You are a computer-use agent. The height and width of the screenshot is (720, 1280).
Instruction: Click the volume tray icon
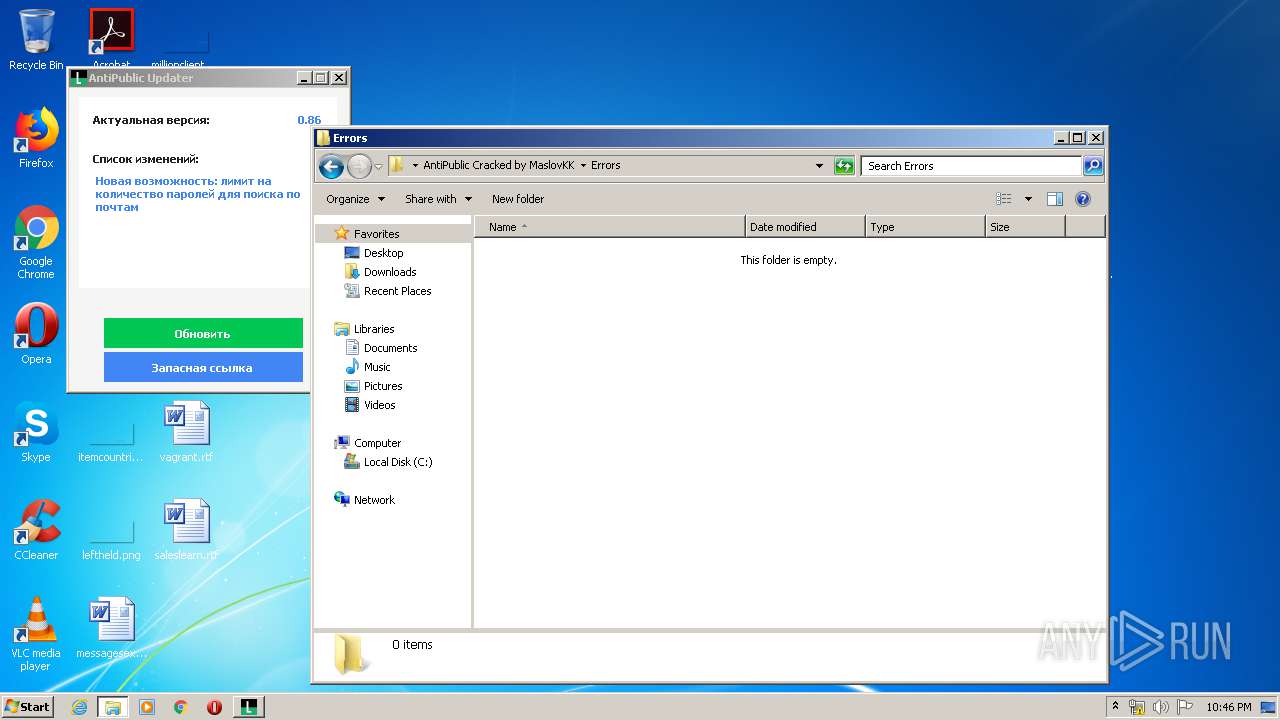pyautogui.click(x=1161, y=707)
